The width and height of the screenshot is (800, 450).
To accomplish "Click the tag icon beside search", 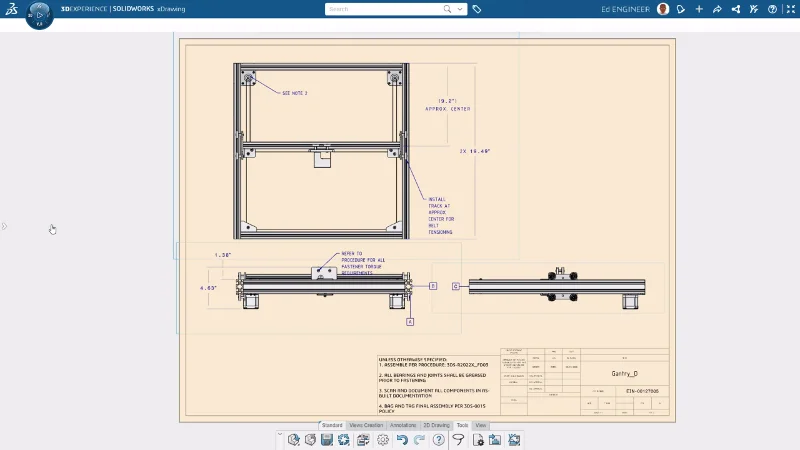I will tap(477, 9).
